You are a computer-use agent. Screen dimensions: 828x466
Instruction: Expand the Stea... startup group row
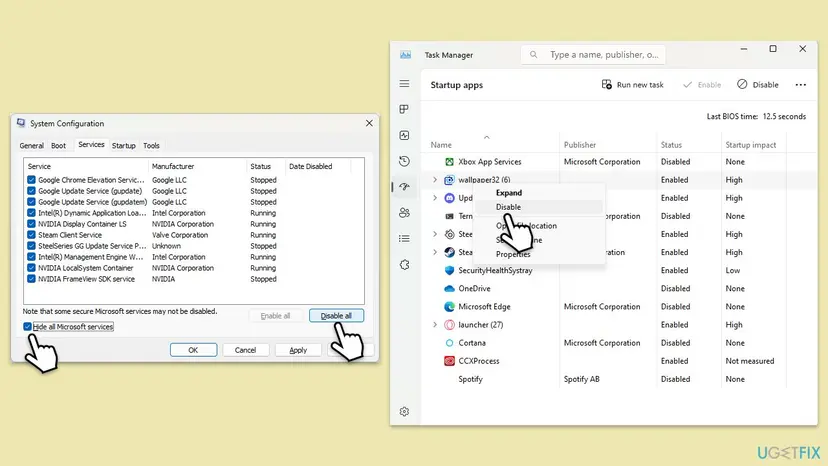tap(435, 252)
